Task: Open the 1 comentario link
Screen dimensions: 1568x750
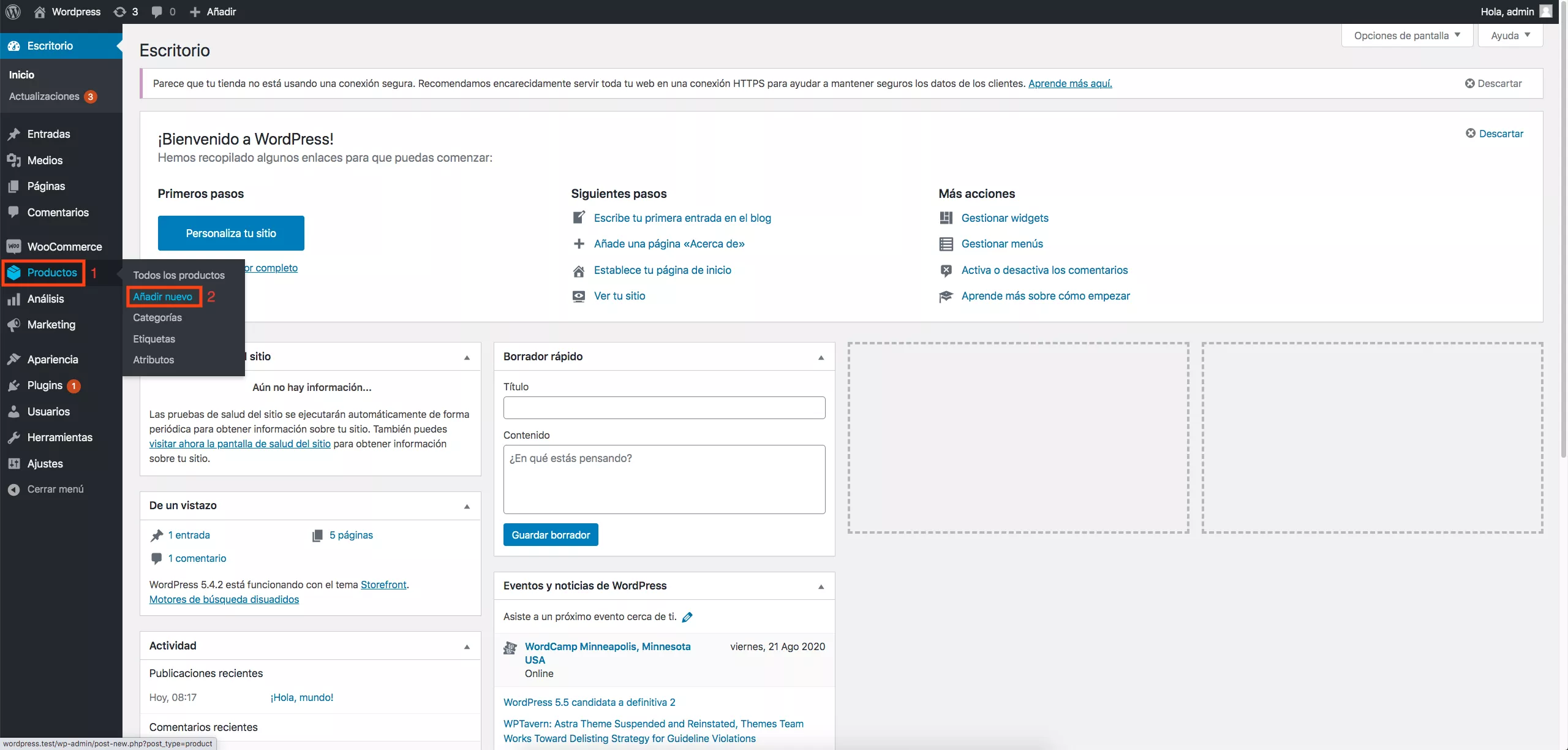Action: (x=197, y=558)
